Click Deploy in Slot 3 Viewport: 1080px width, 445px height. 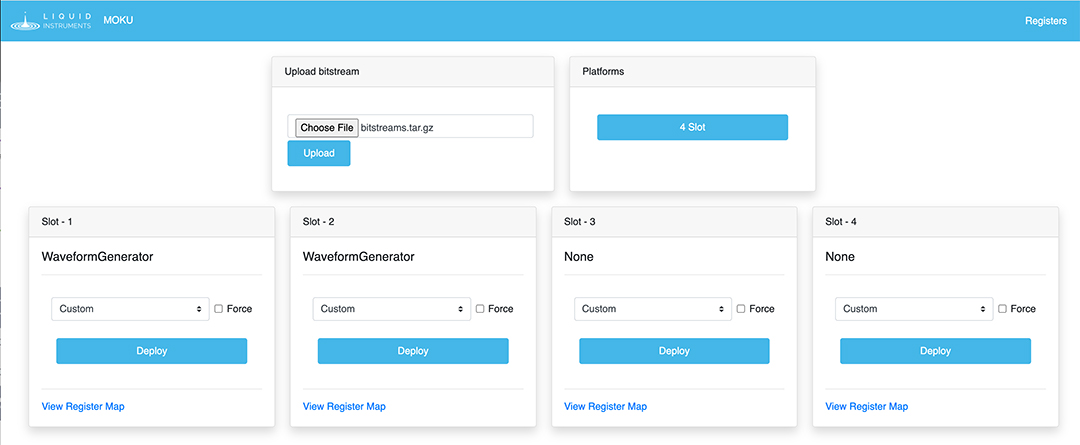674,351
